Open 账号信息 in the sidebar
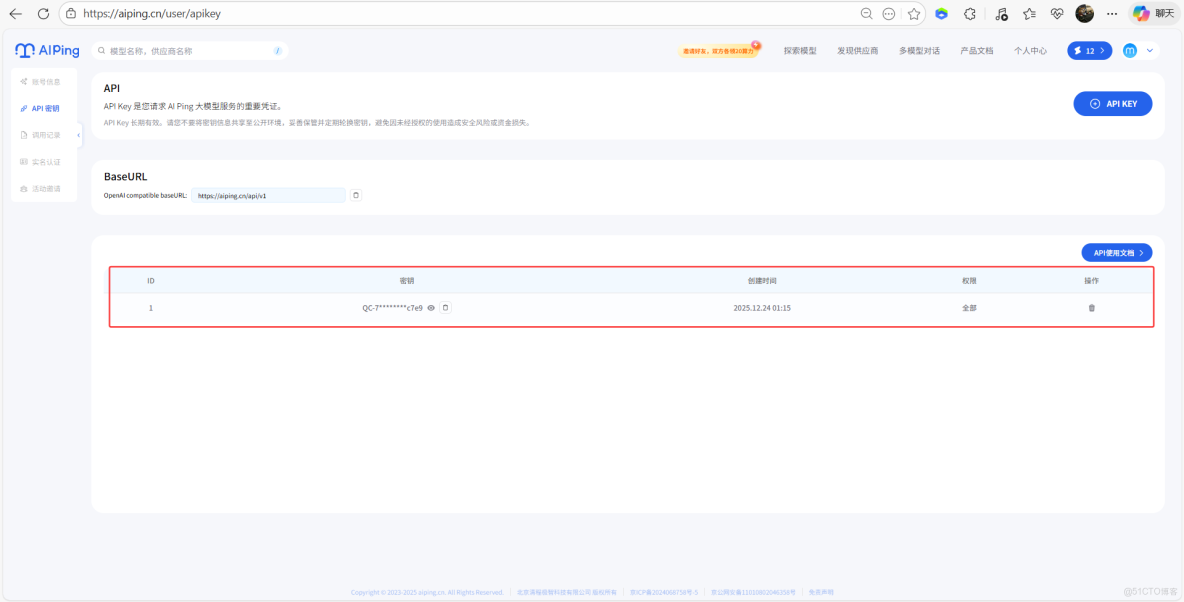The image size is (1184, 602). (45, 82)
